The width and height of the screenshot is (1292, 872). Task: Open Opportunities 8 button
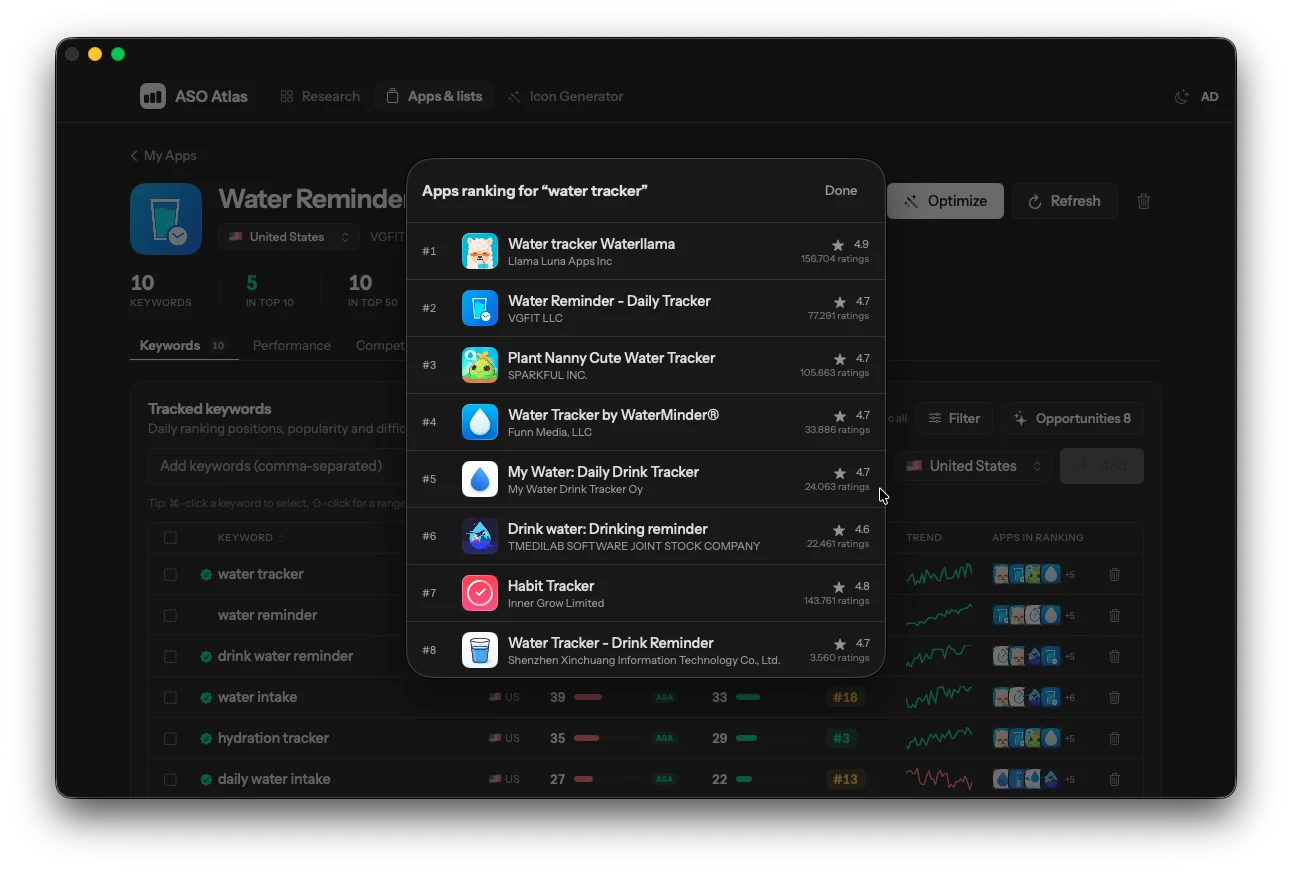click(1072, 418)
